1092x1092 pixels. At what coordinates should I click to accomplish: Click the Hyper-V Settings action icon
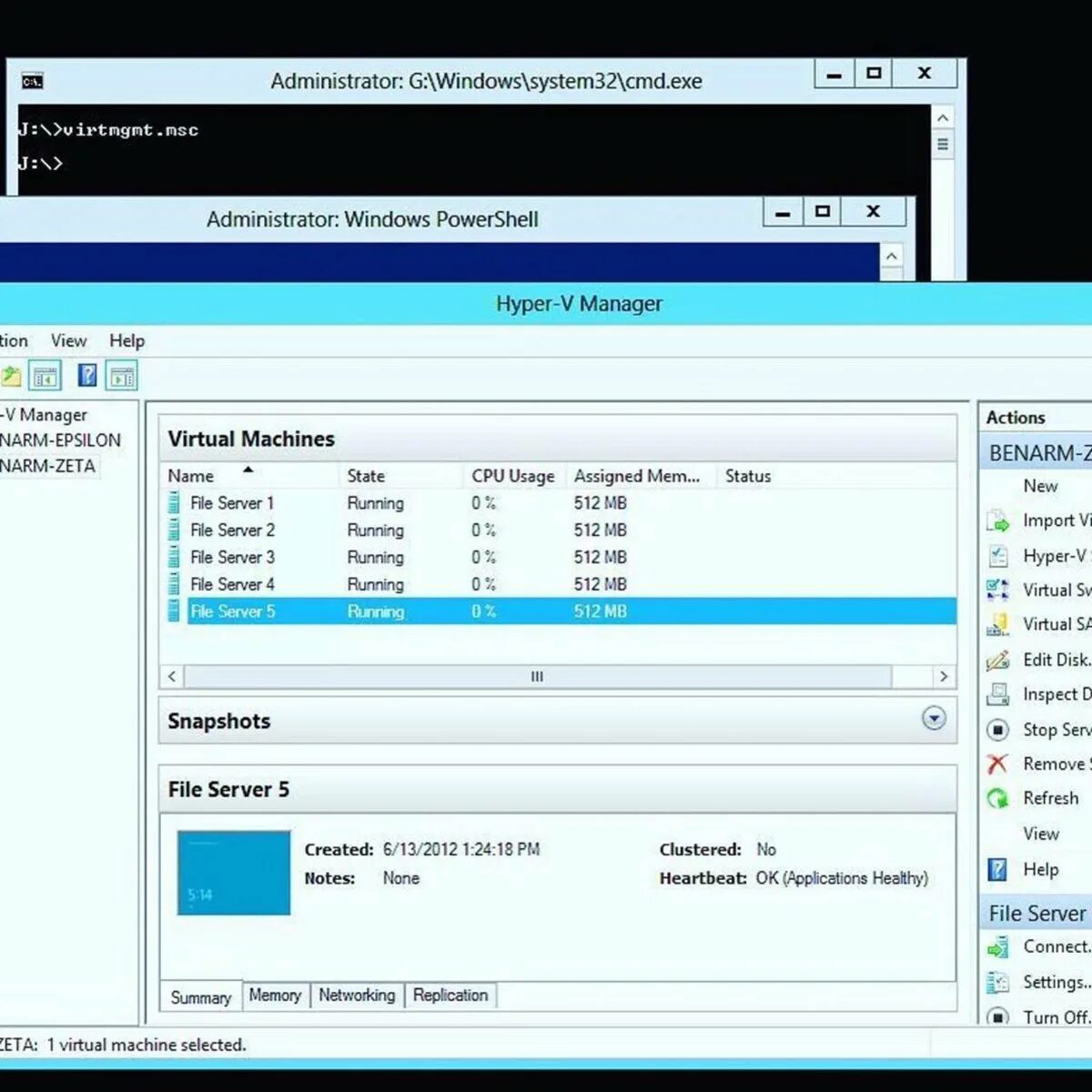(998, 556)
